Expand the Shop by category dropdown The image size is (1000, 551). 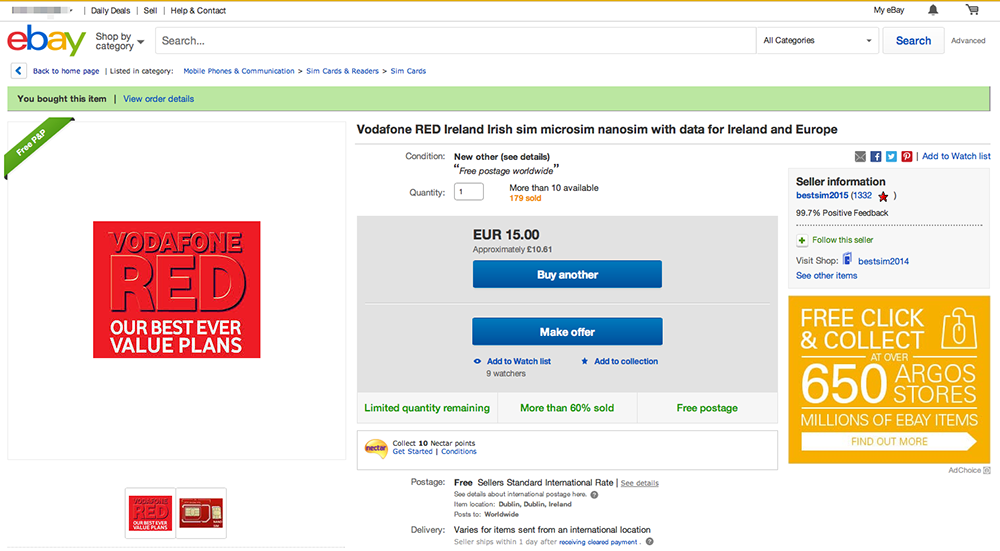coord(119,41)
